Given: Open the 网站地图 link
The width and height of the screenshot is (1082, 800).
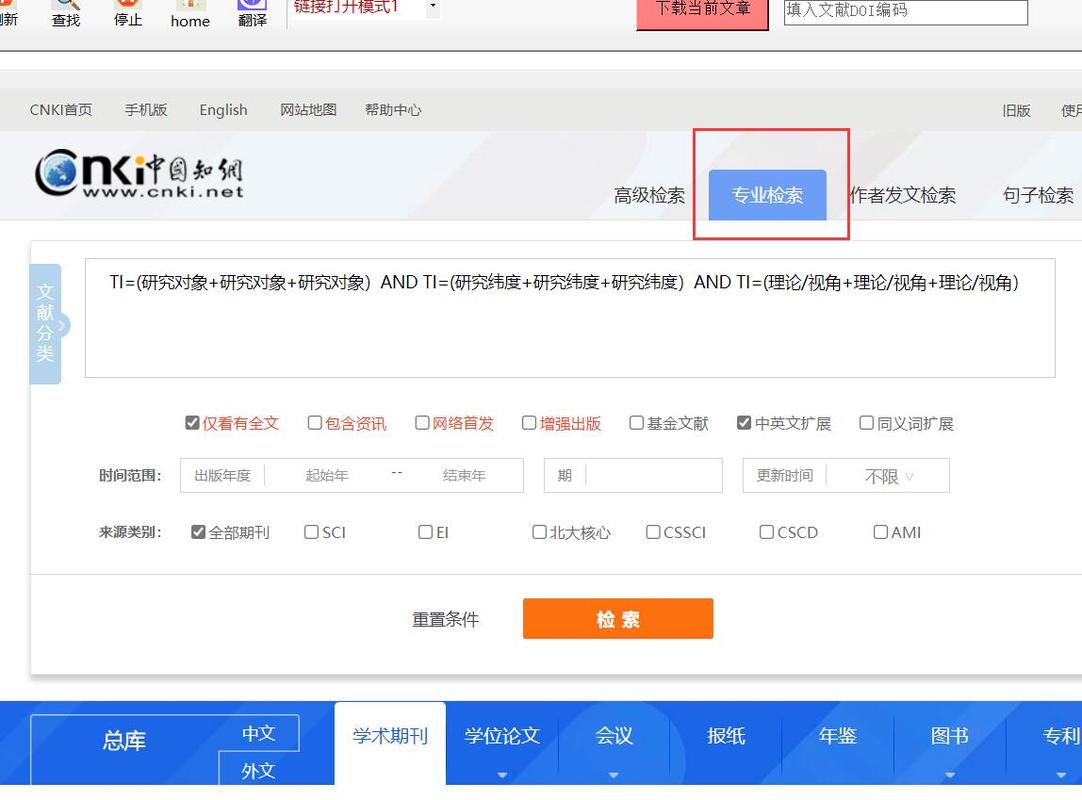Looking at the screenshot, I should coord(308,110).
